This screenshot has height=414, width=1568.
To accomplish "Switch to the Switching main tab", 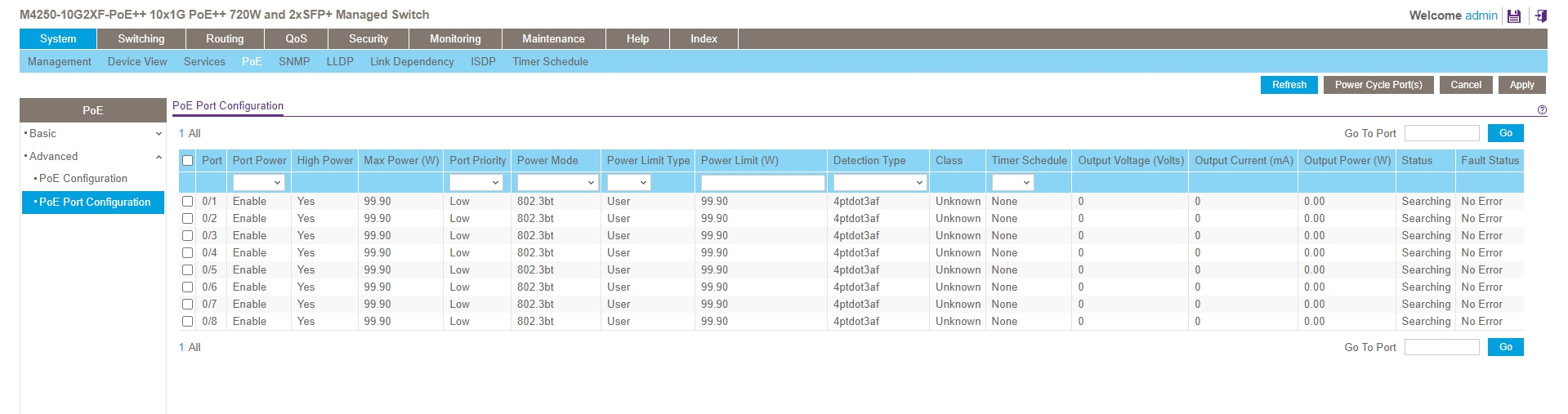I will [x=141, y=39].
